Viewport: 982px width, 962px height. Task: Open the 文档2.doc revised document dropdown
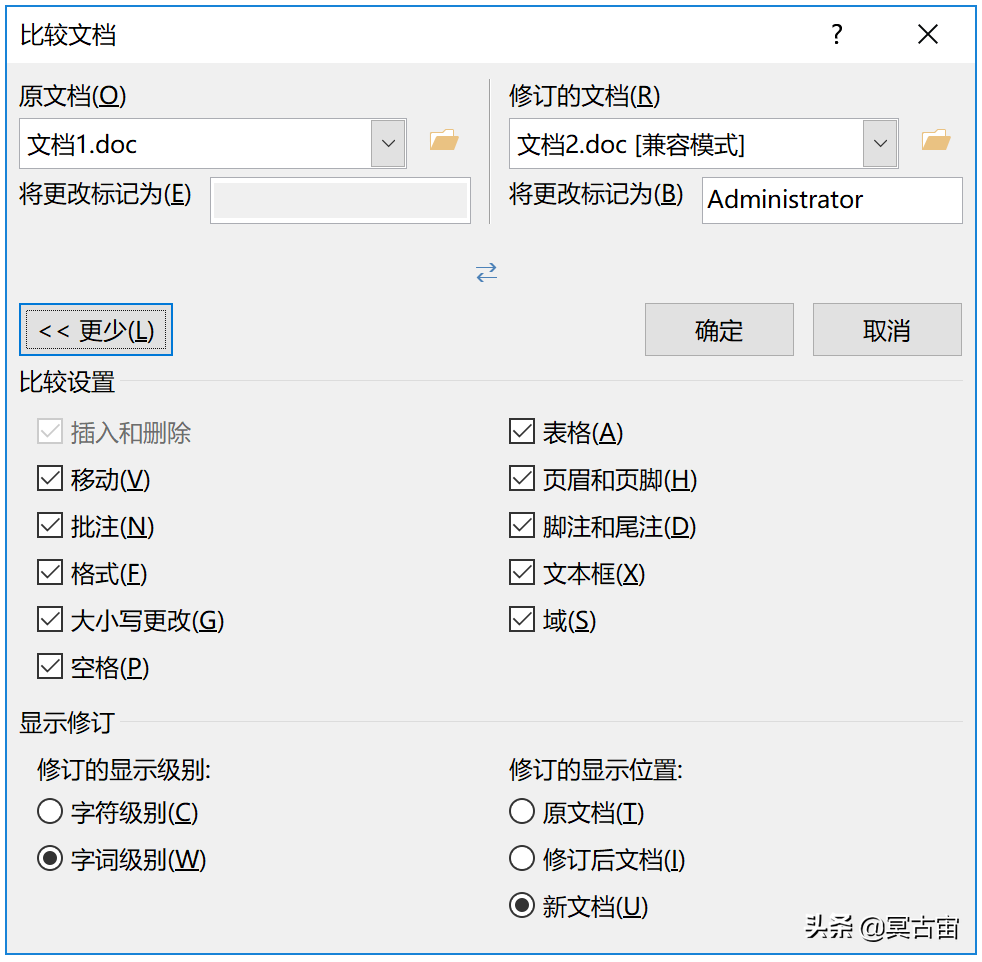tap(880, 143)
